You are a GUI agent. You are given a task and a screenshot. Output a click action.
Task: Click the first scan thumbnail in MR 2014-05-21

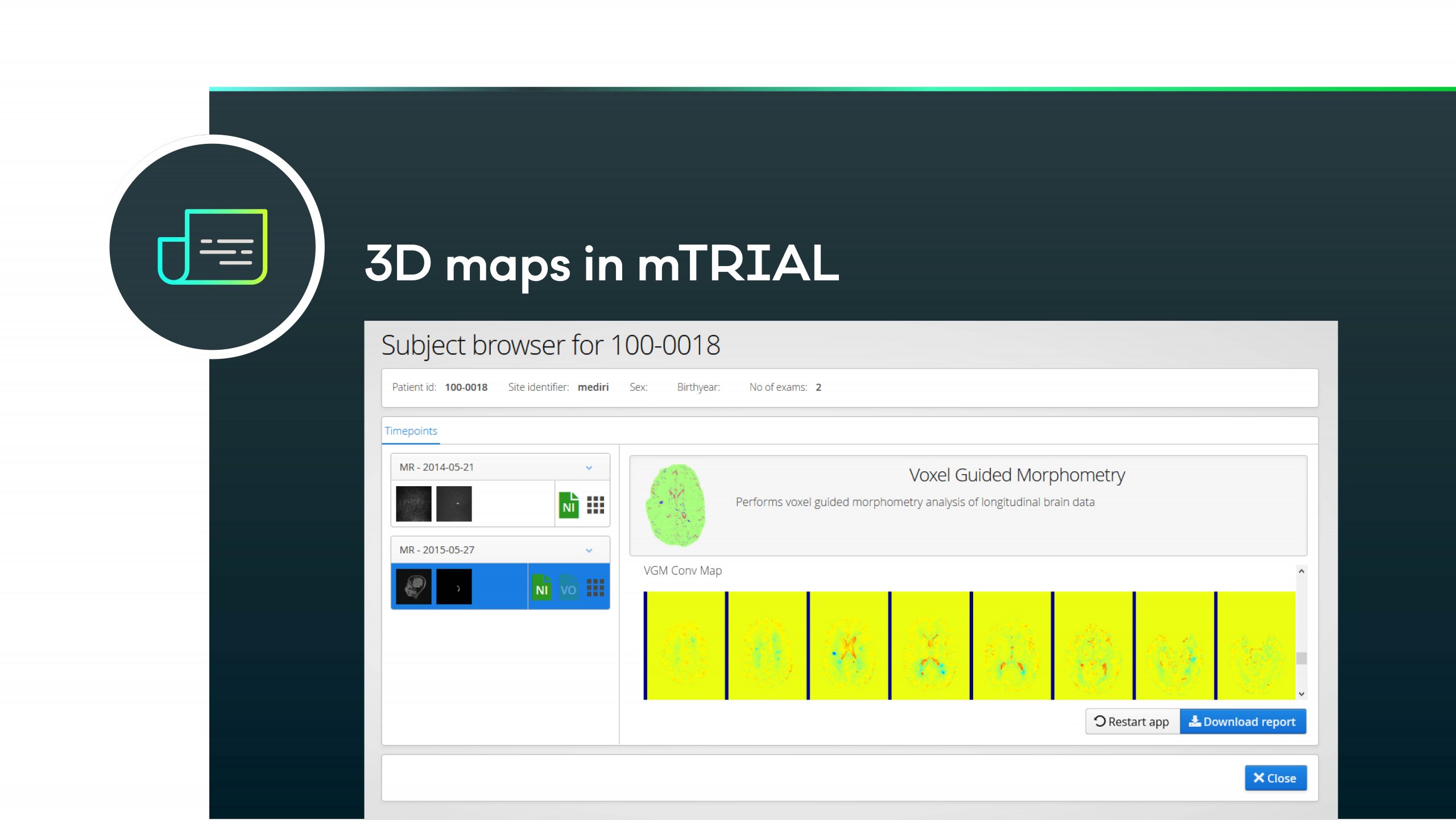click(x=415, y=503)
